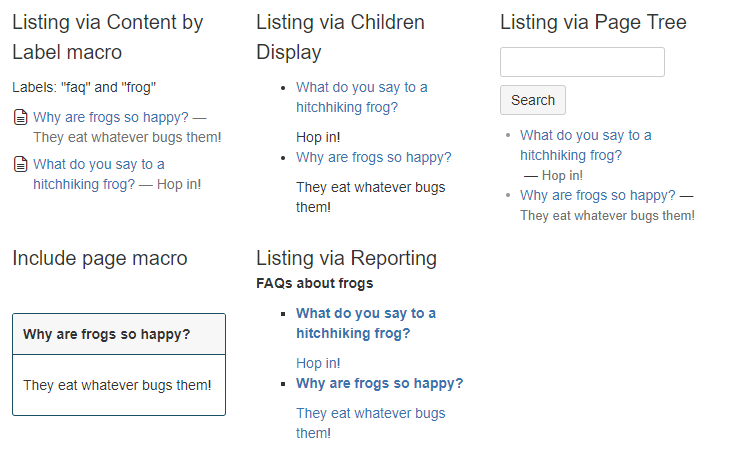735x450 pixels.
Task: Click the FAQs about frogs subheading
Action: point(315,283)
